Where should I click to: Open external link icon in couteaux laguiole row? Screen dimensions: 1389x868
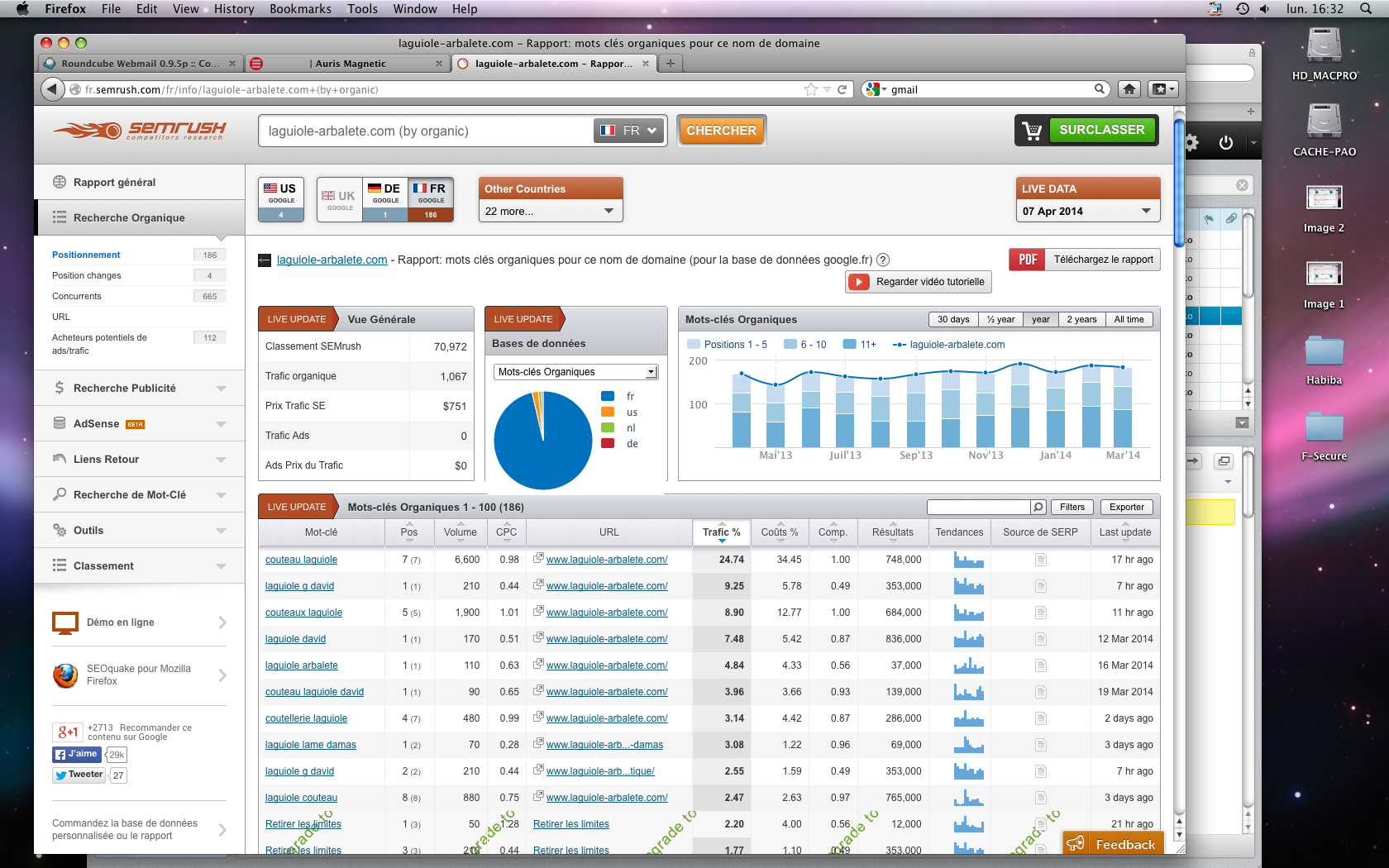(538, 611)
